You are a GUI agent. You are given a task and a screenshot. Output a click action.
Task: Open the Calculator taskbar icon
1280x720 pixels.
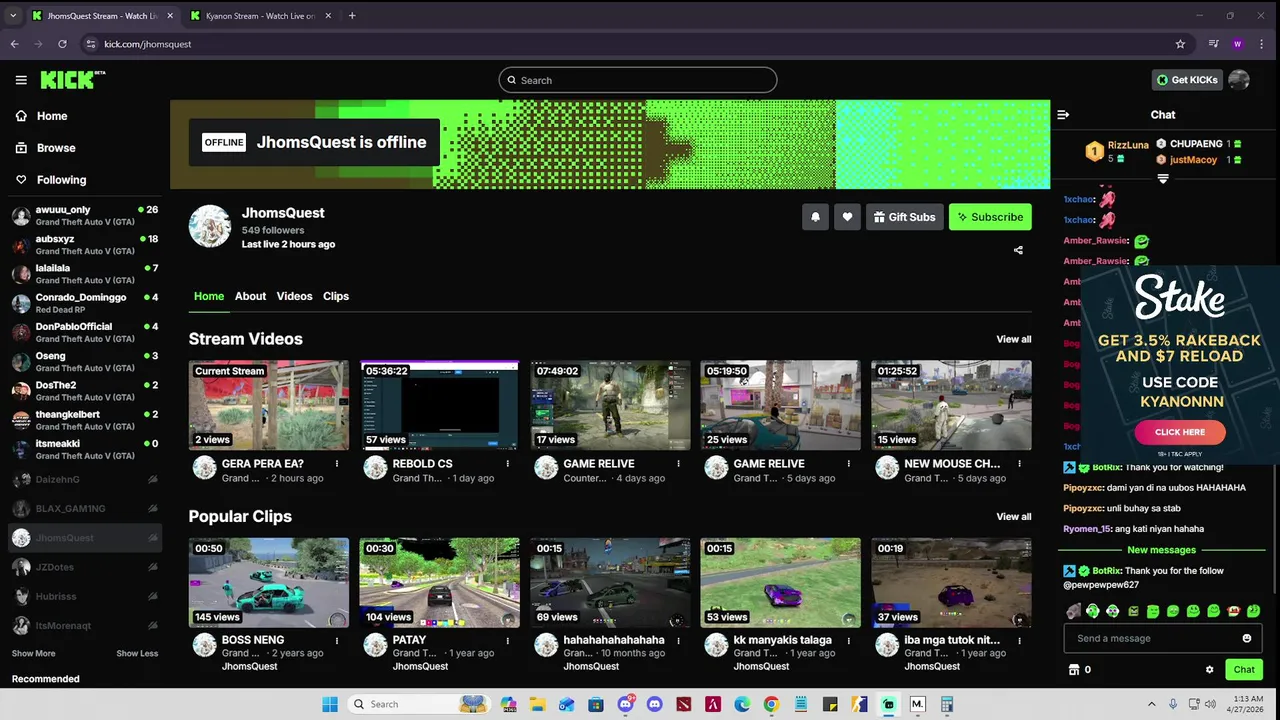click(946, 704)
